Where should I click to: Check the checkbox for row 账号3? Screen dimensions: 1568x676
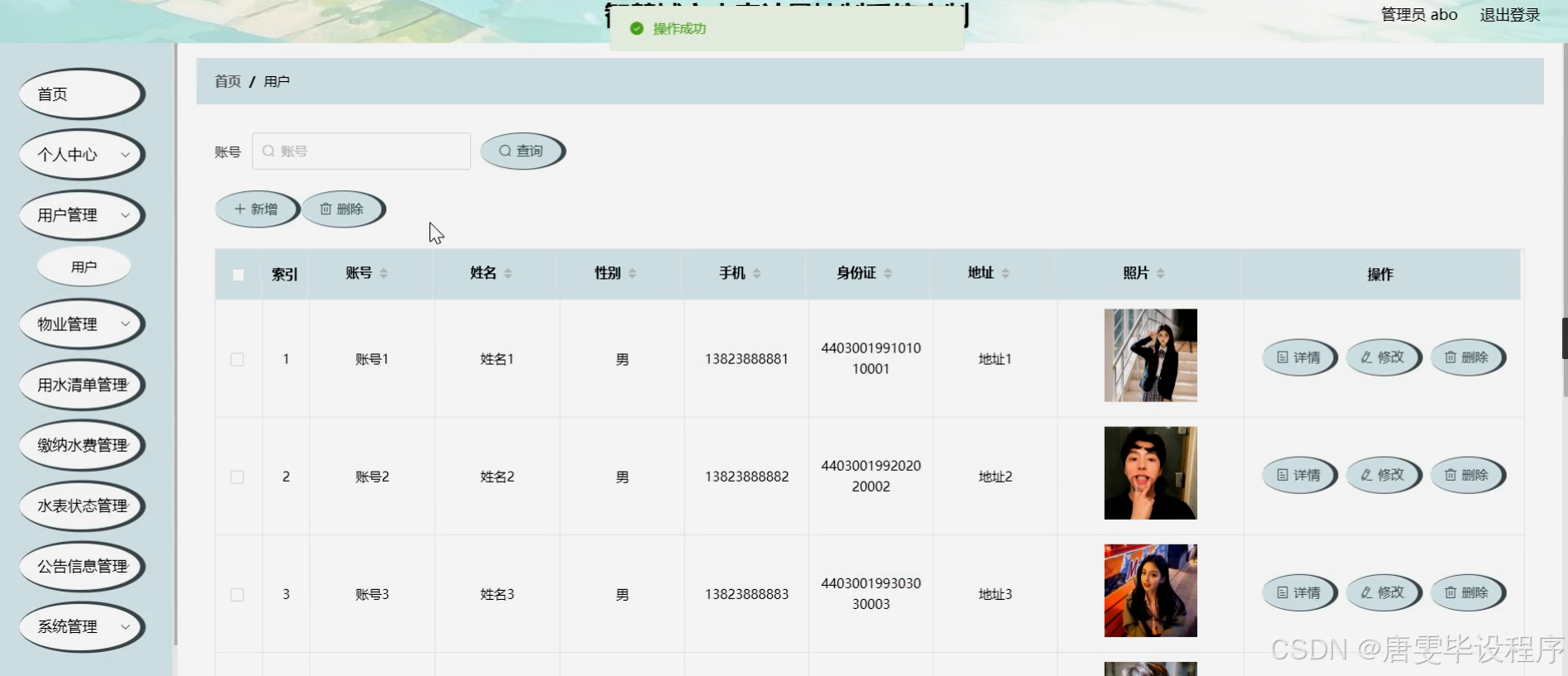(237, 594)
